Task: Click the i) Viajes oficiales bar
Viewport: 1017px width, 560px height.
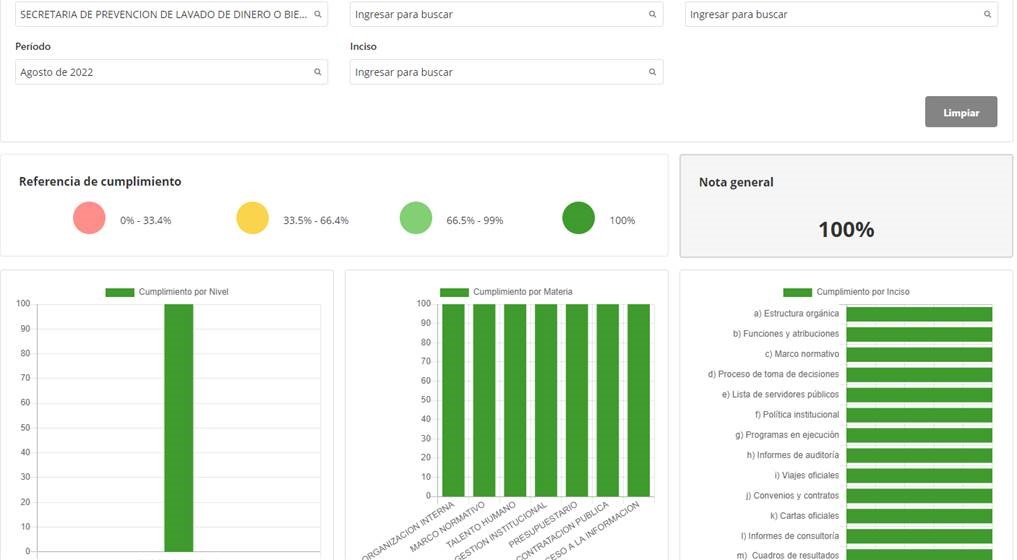Action: (x=919, y=476)
